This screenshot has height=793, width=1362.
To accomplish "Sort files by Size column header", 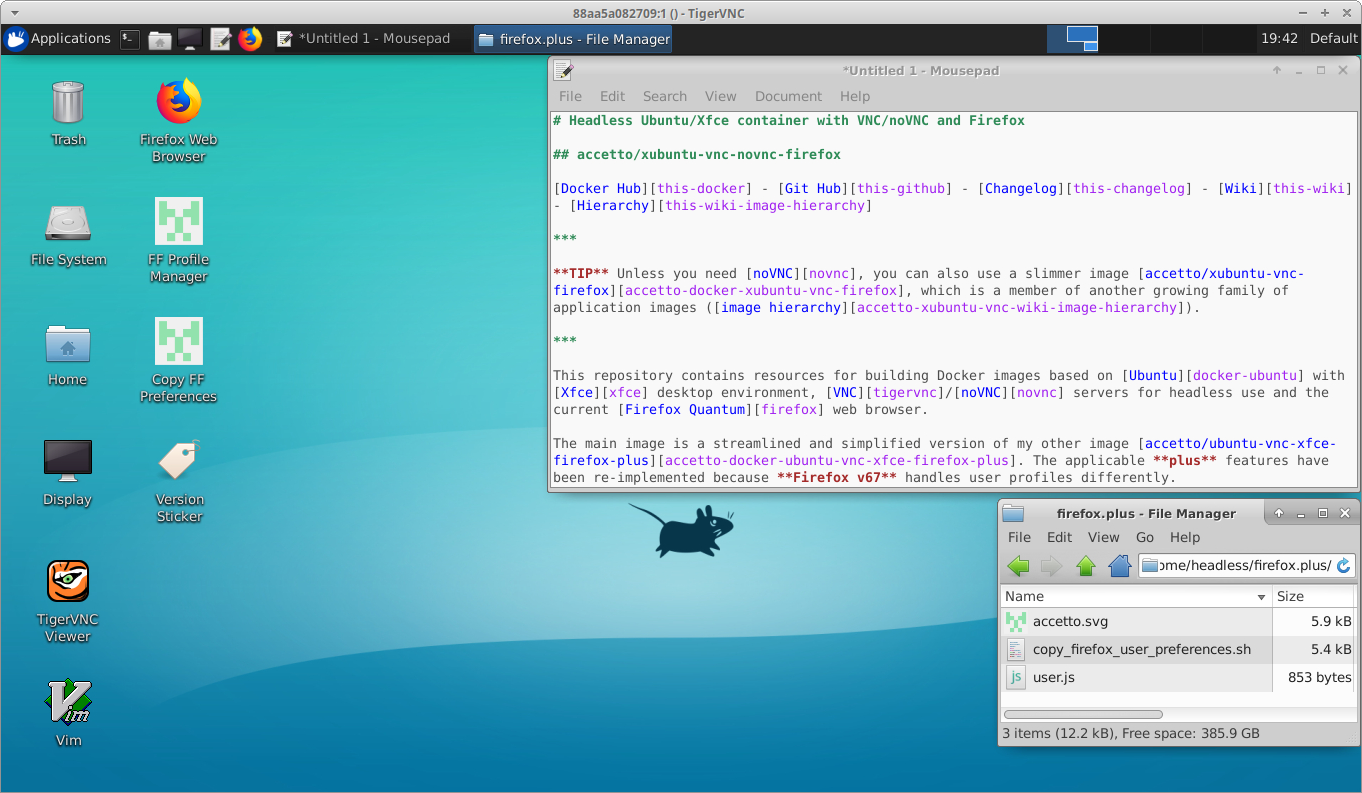I will tap(1313, 596).
